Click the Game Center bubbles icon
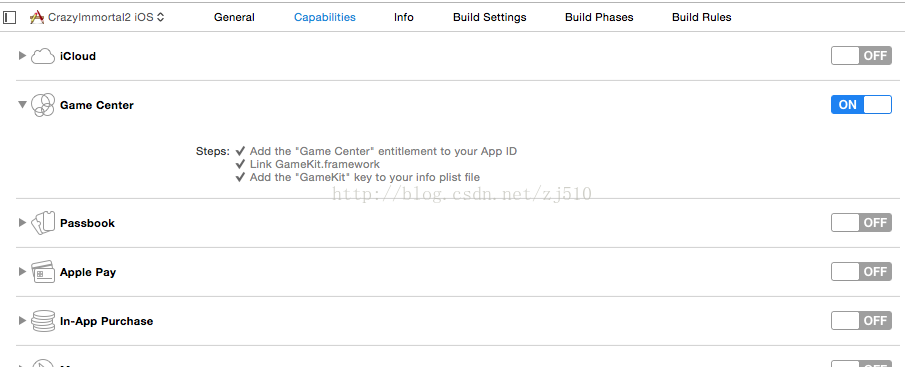This screenshot has height=367, width=905. click(x=43, y=105)
